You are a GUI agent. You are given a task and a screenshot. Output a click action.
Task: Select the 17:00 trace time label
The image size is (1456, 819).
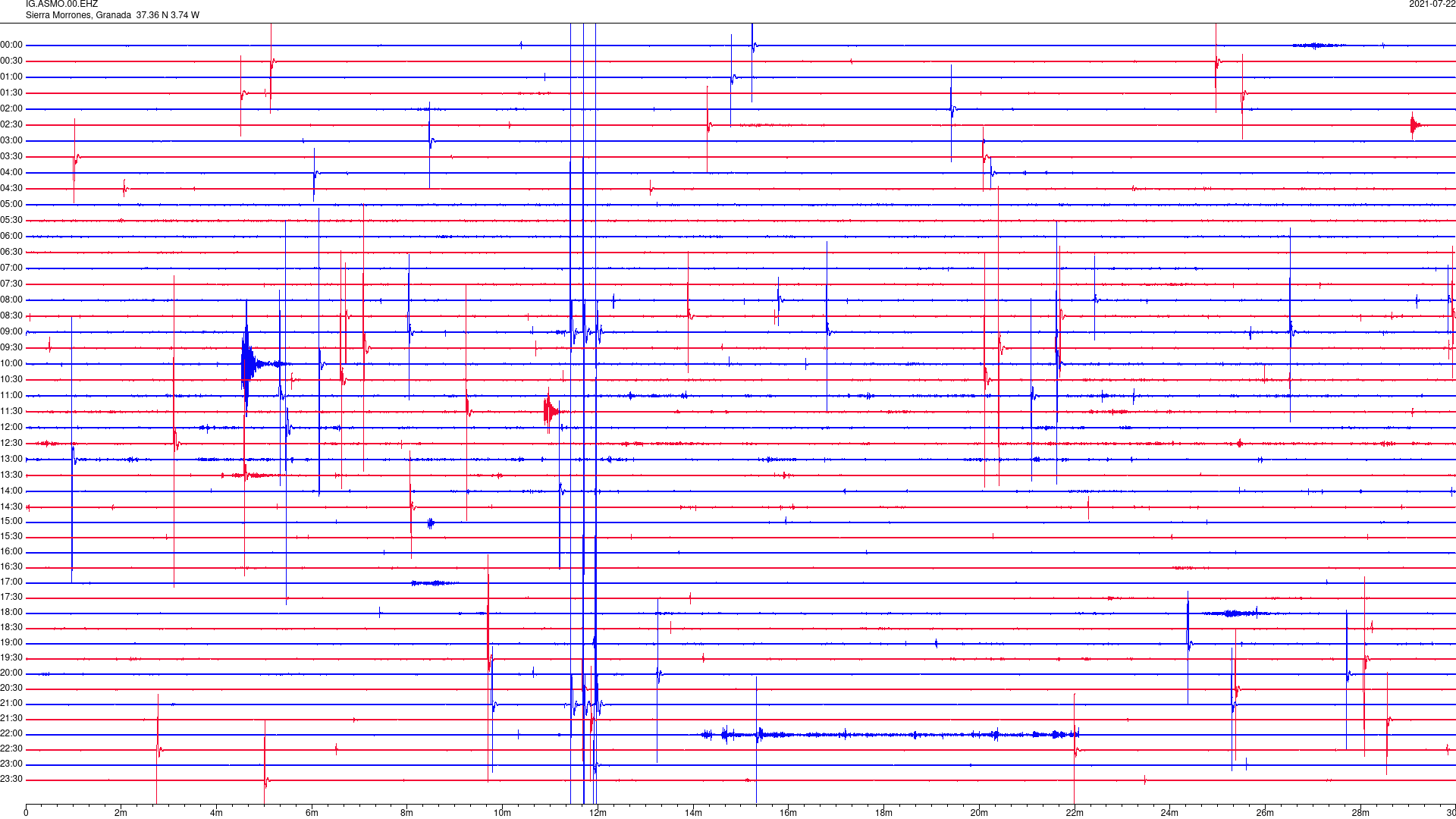coord(11,582)
